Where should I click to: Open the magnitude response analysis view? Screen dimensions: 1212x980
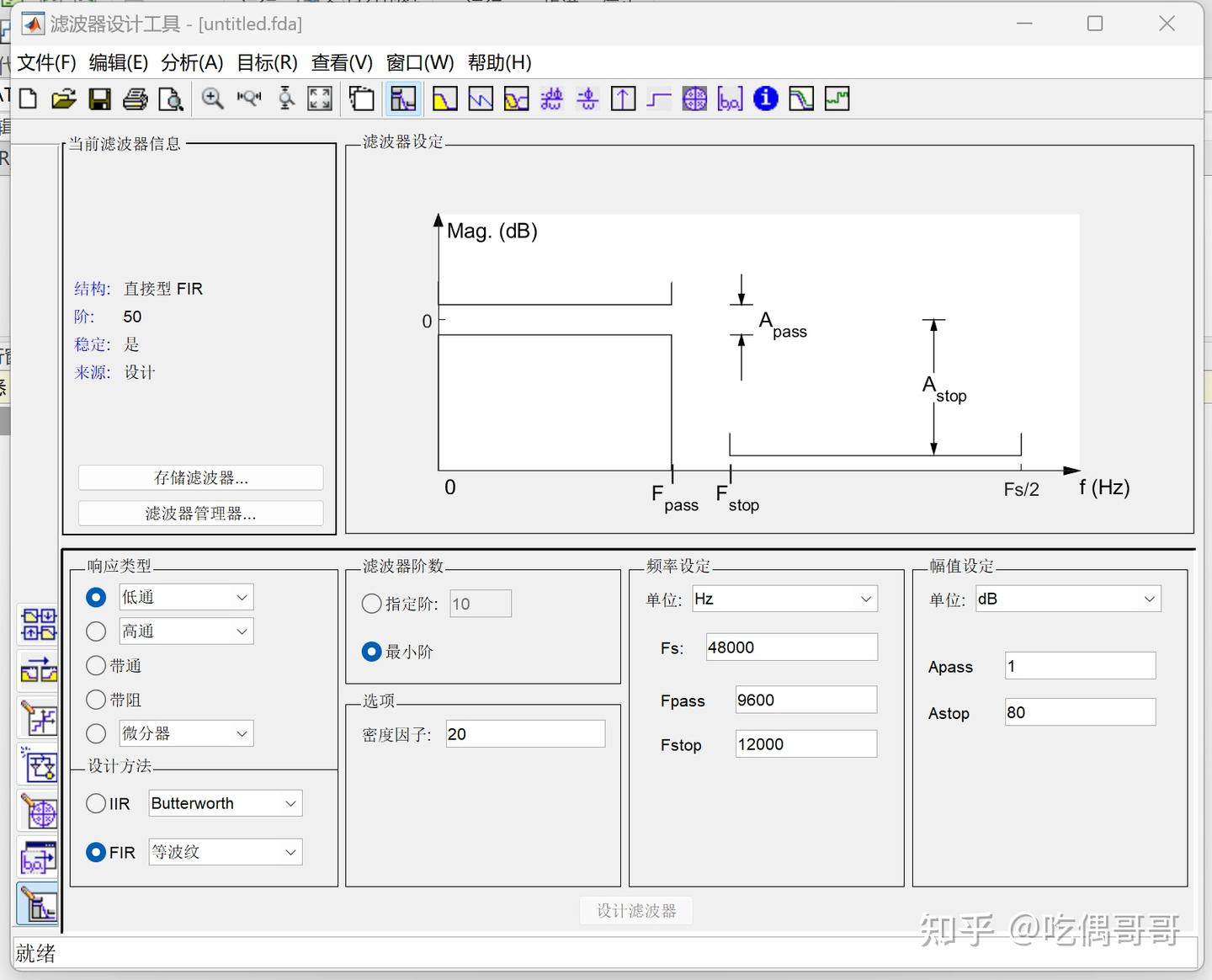[x=445, y=99]
